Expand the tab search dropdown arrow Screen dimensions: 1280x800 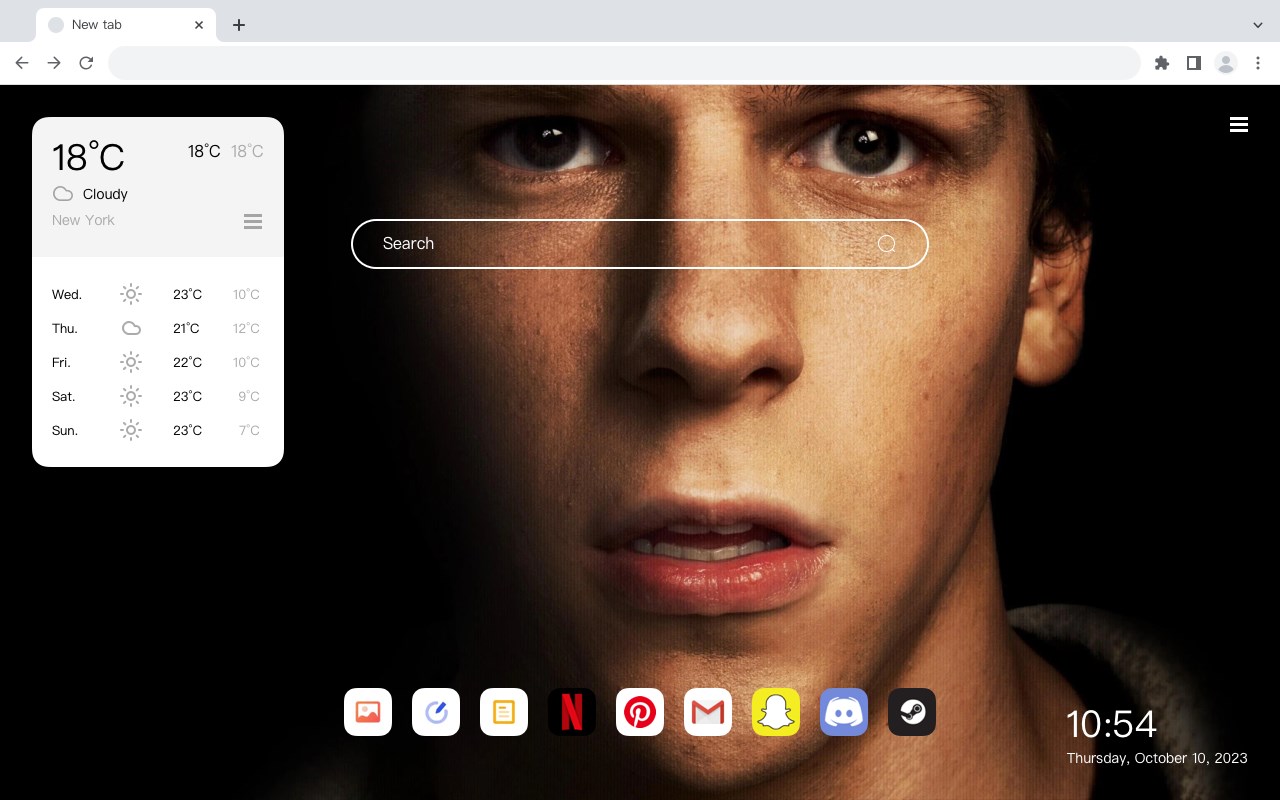click(1258, 25)
